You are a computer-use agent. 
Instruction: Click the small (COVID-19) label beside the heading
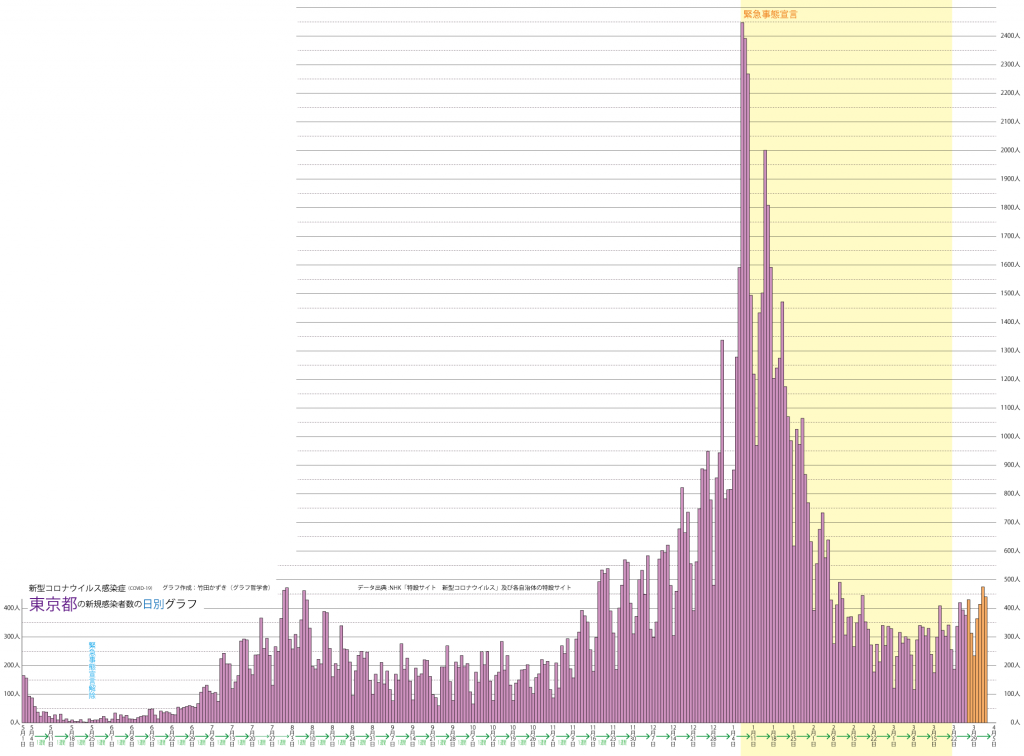[x=140, y=589]
